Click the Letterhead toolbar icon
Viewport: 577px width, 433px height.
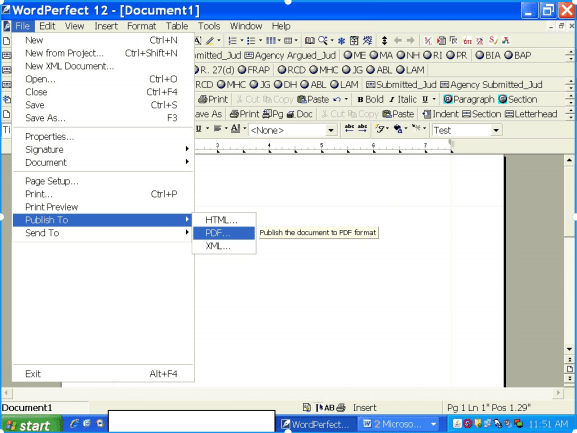click(531, 114)
